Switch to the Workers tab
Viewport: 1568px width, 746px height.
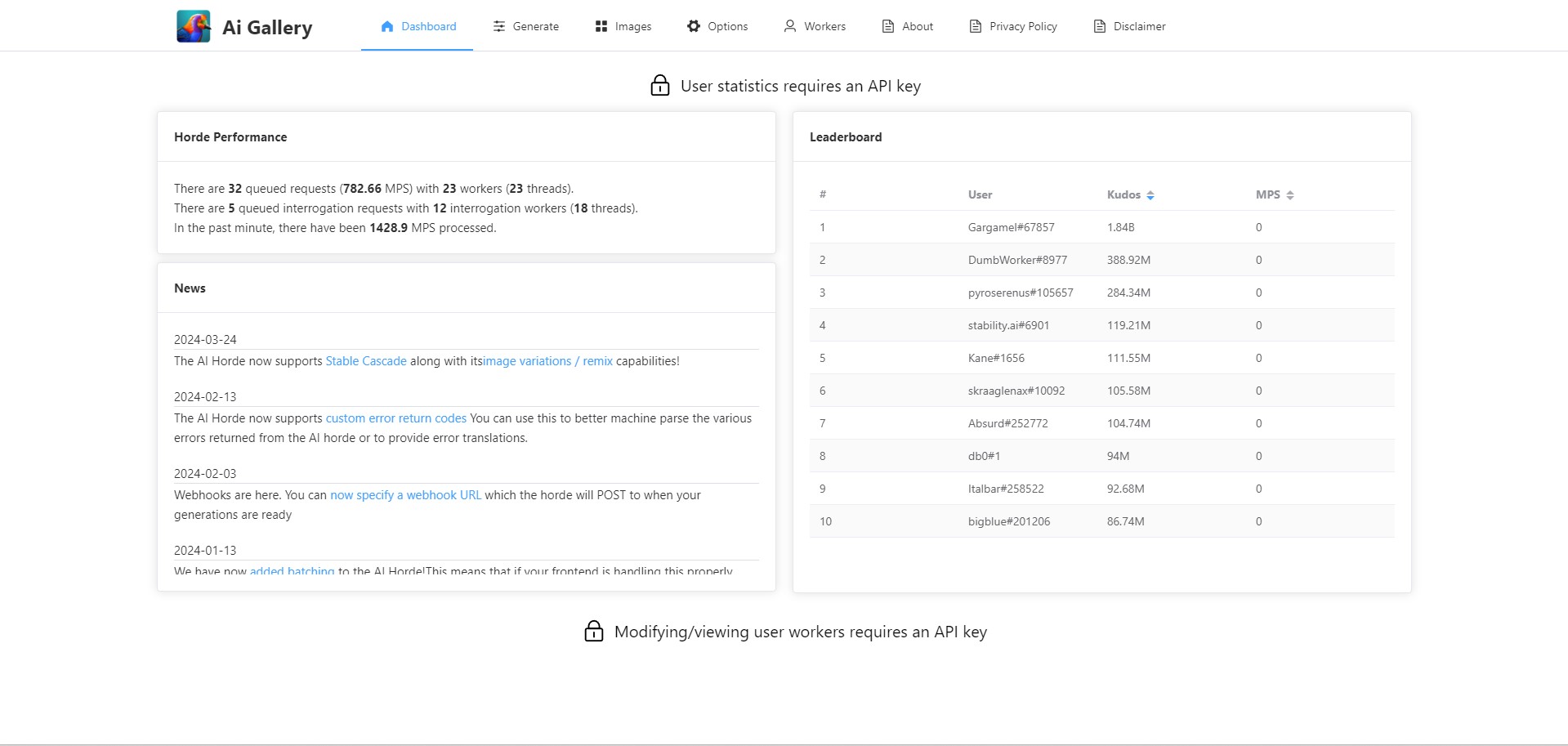(x=815, y=26)
